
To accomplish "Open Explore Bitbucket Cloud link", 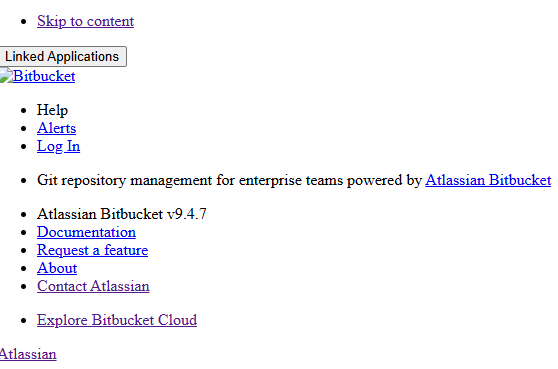I will [x=117, y=320].
